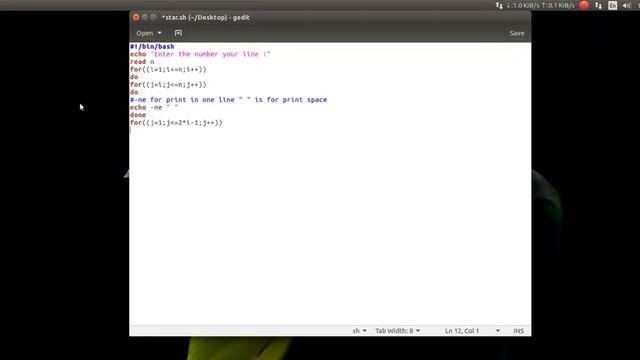Screen dimensions: 640x360
Task: Click the 'done' line
Action: coord(138,115)
